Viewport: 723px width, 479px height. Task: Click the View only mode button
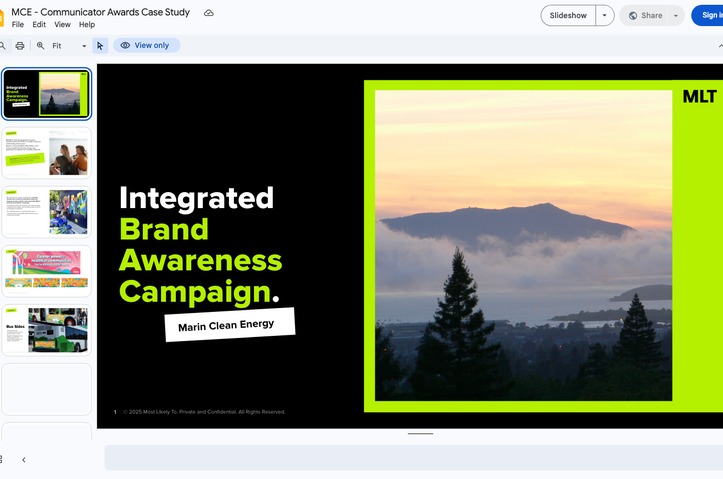click(146, 45)
